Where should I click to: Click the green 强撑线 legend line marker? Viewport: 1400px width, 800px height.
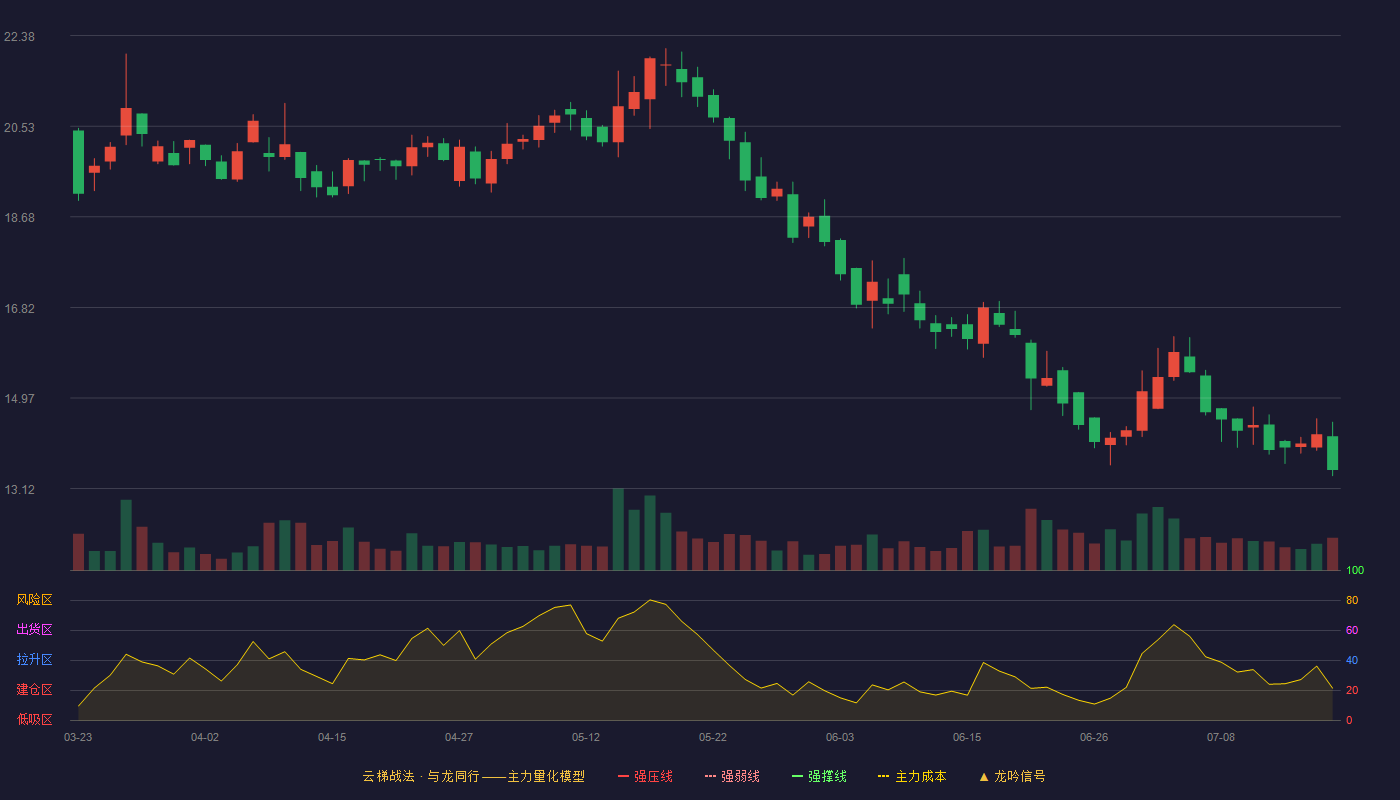click(797, 776)
